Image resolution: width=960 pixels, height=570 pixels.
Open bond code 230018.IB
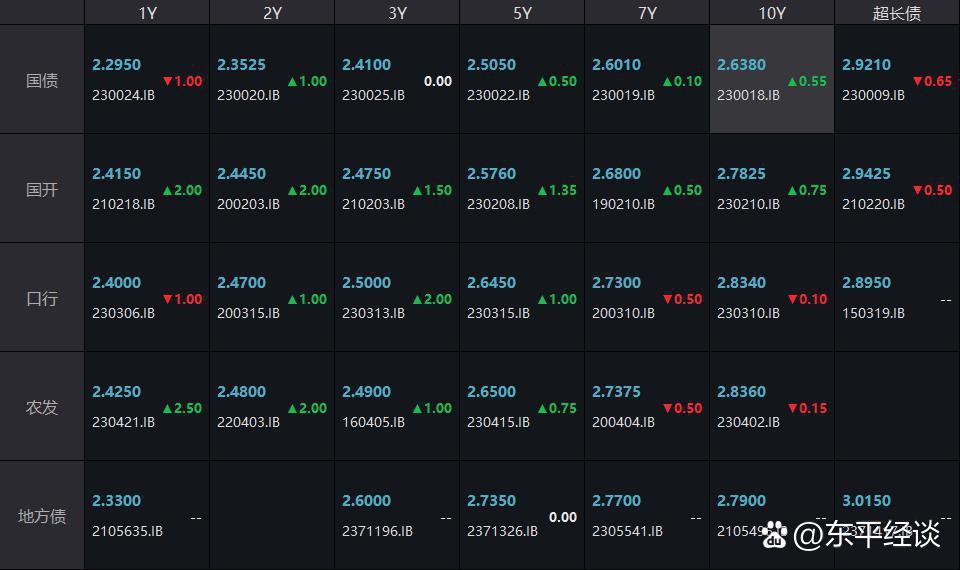(x=748, y=96)
